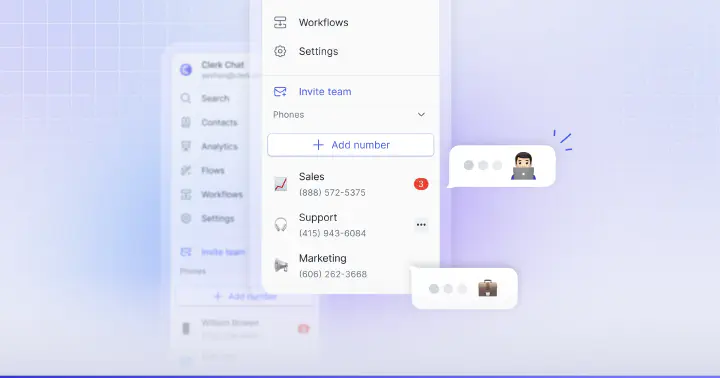This screenshot has height=378, width=720.
Task: Click the Invite team link
Action: point(325,91)
